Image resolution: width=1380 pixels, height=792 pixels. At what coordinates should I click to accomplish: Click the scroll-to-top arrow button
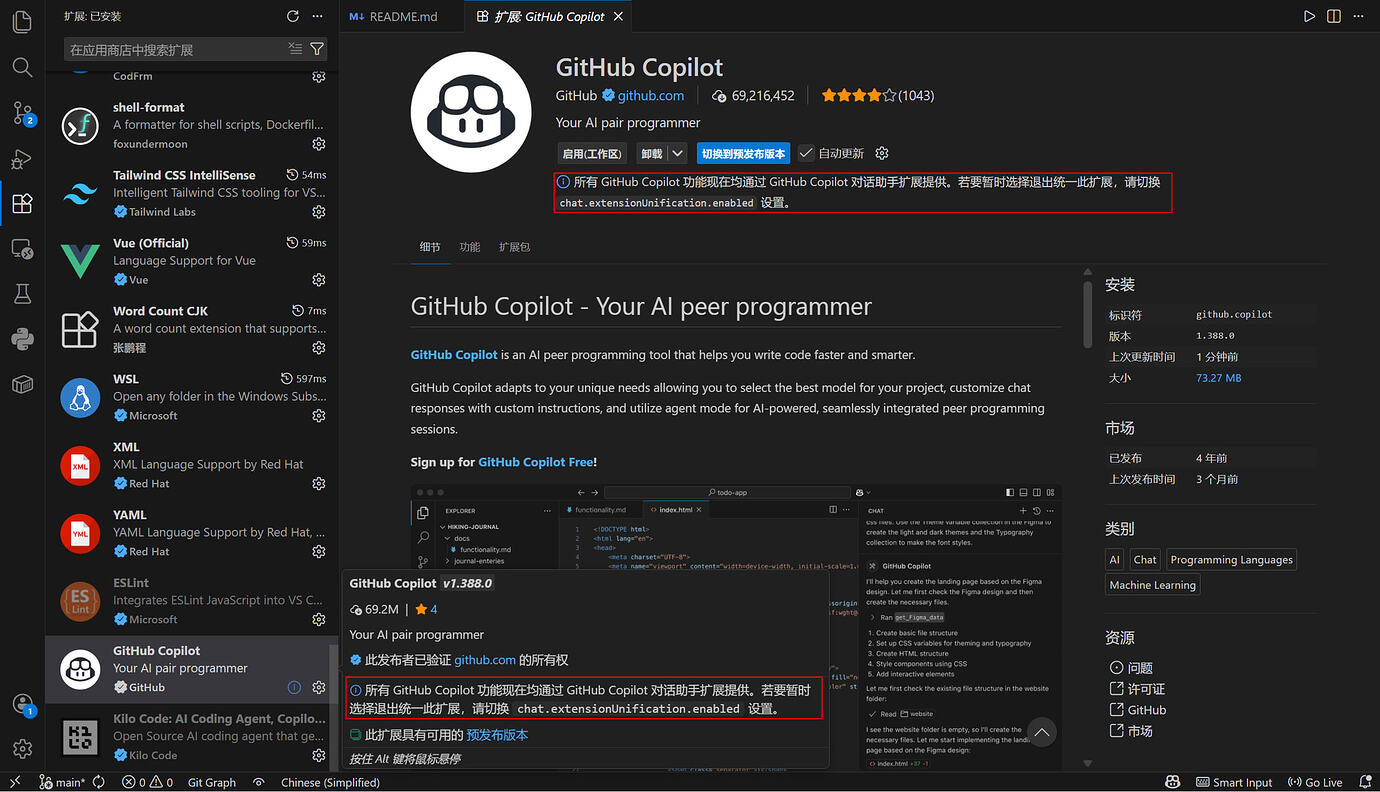click(x=1041, y=732)
